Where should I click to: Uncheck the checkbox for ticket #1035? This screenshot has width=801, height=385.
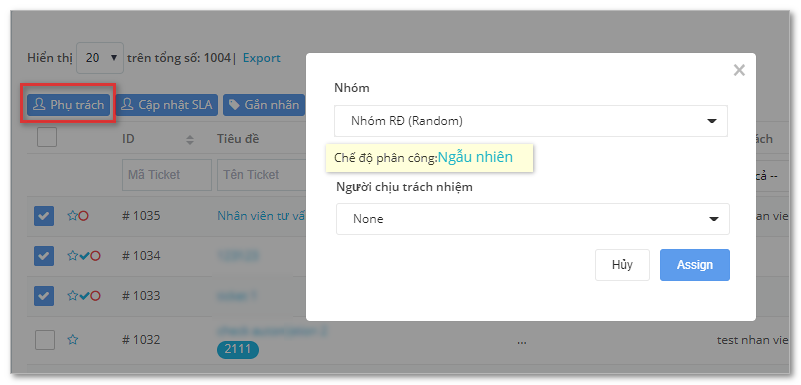coord(44,216)
